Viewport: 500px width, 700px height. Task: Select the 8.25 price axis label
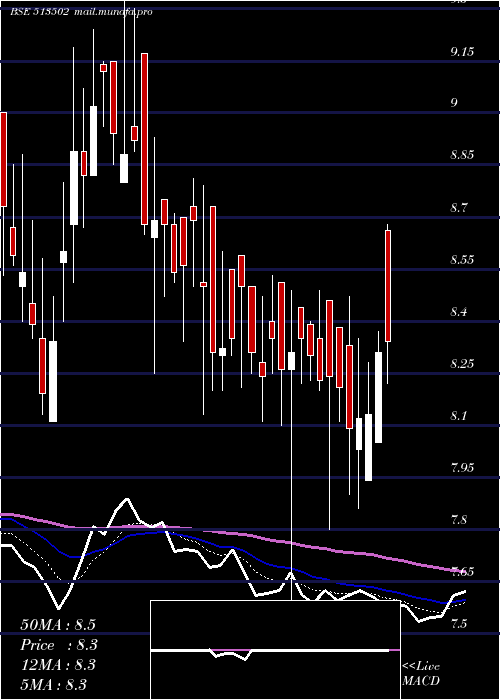(x=462, y=363)
